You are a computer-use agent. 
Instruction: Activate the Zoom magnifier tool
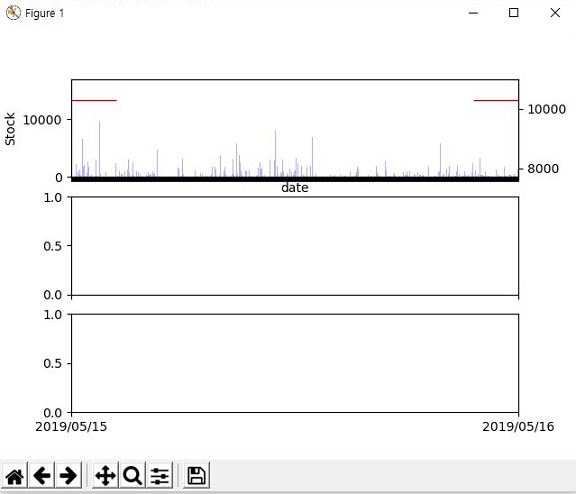(132, 476)
